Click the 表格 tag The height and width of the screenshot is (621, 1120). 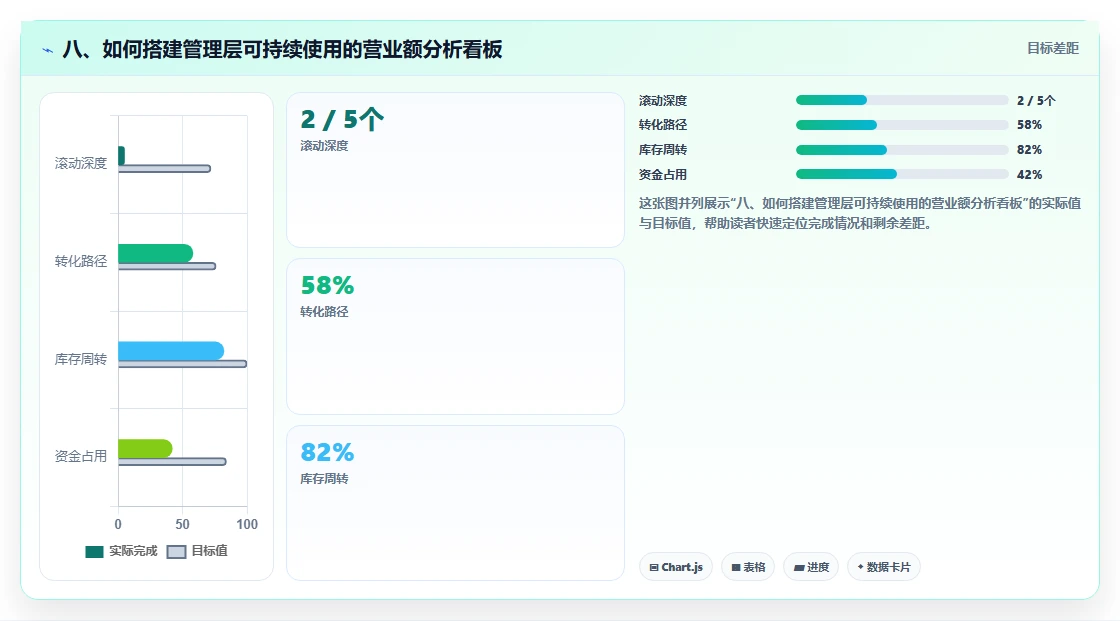coord(748,567)
